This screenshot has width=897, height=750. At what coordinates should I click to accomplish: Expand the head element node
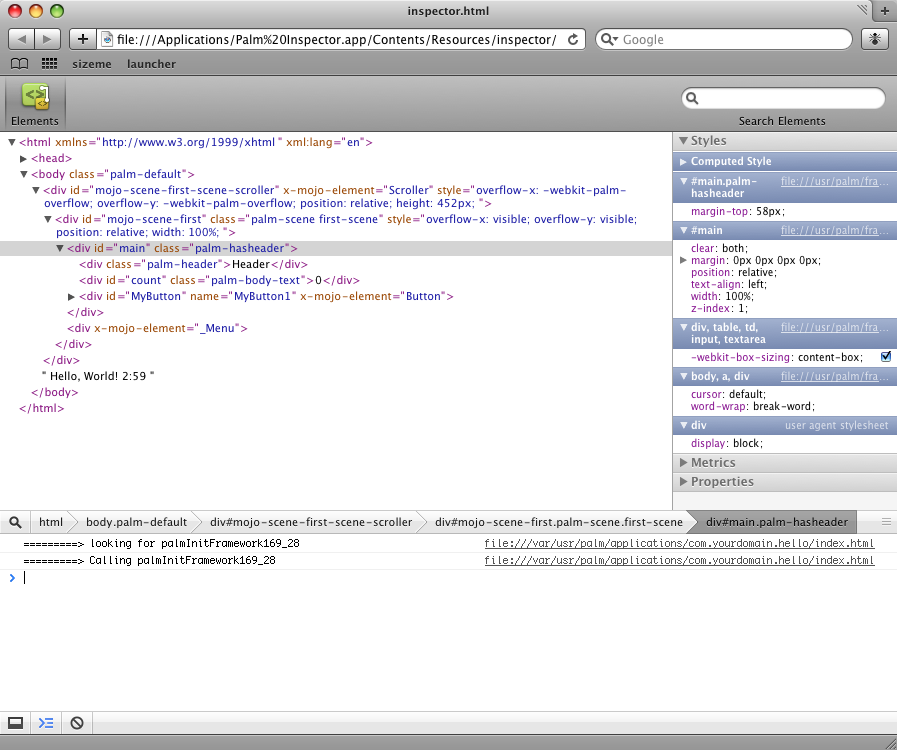24,158
